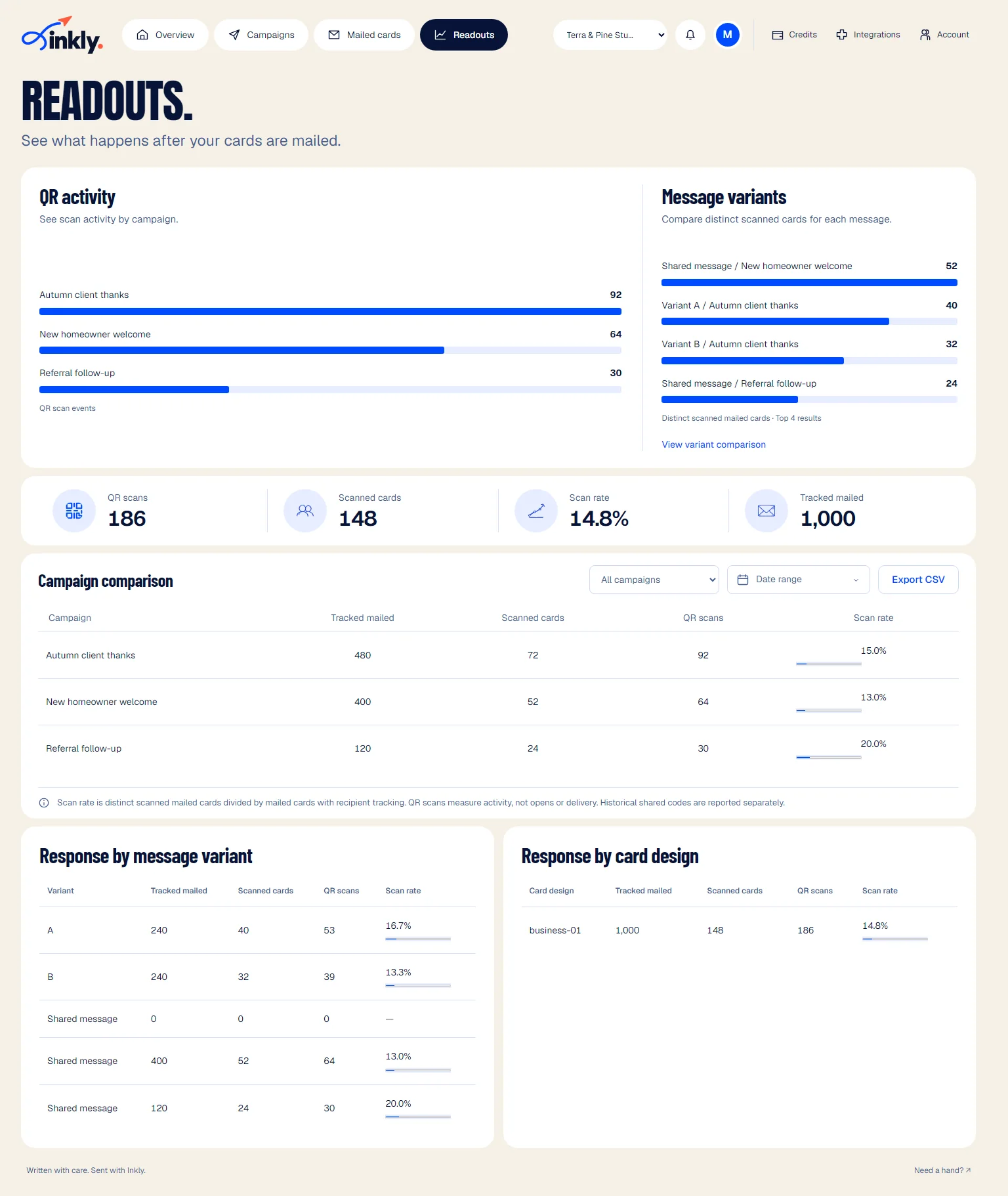Click the Card design column header
This screenshot has width=1008, height=1196.
(551, 891)
